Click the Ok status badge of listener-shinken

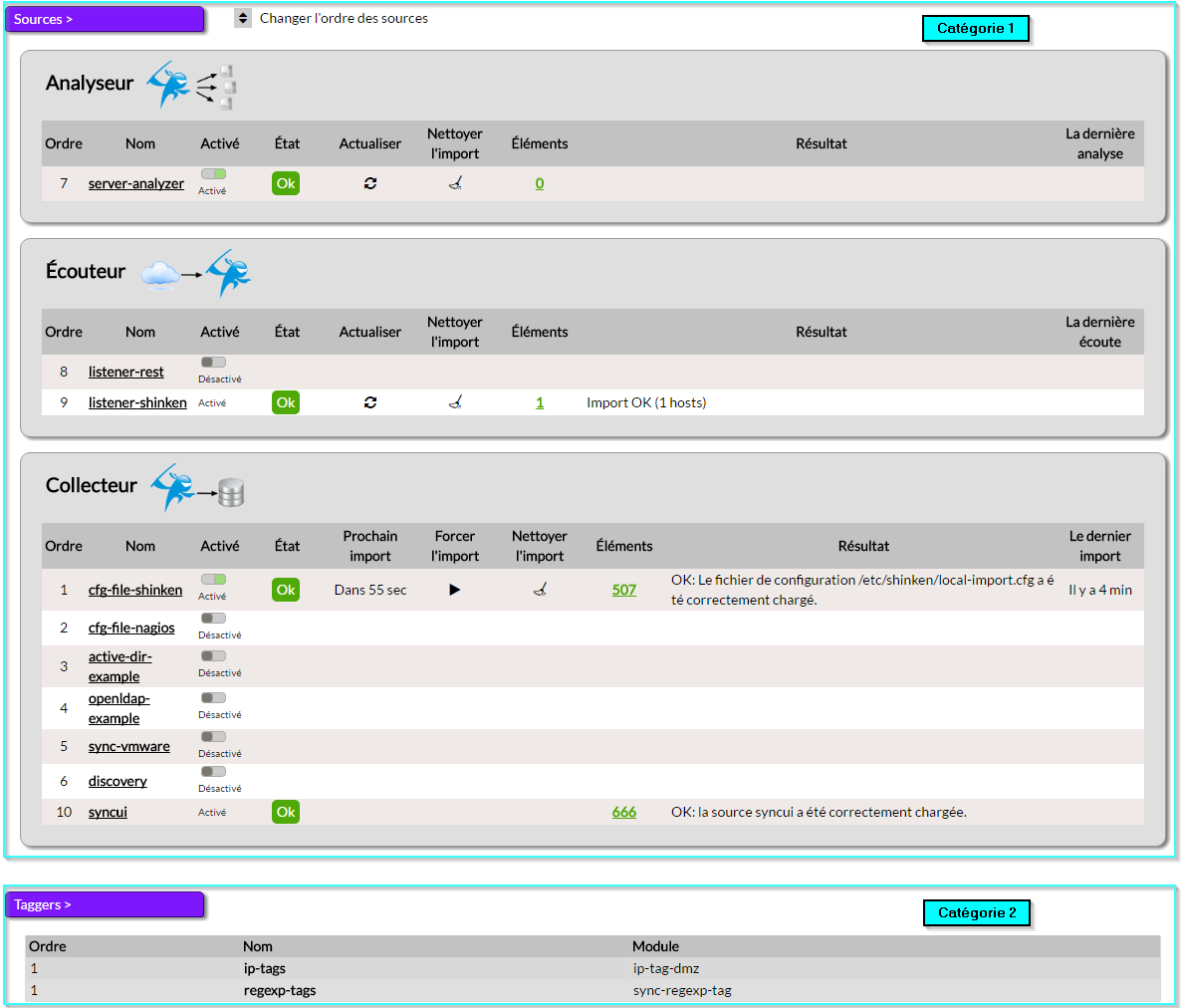point(286,402)
